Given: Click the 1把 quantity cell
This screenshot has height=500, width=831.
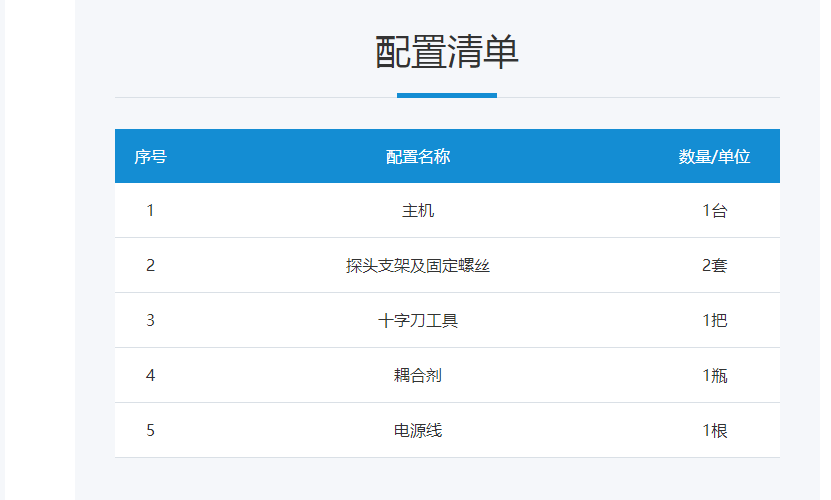Looking at the screenshot, I should (x=714, y=320).
